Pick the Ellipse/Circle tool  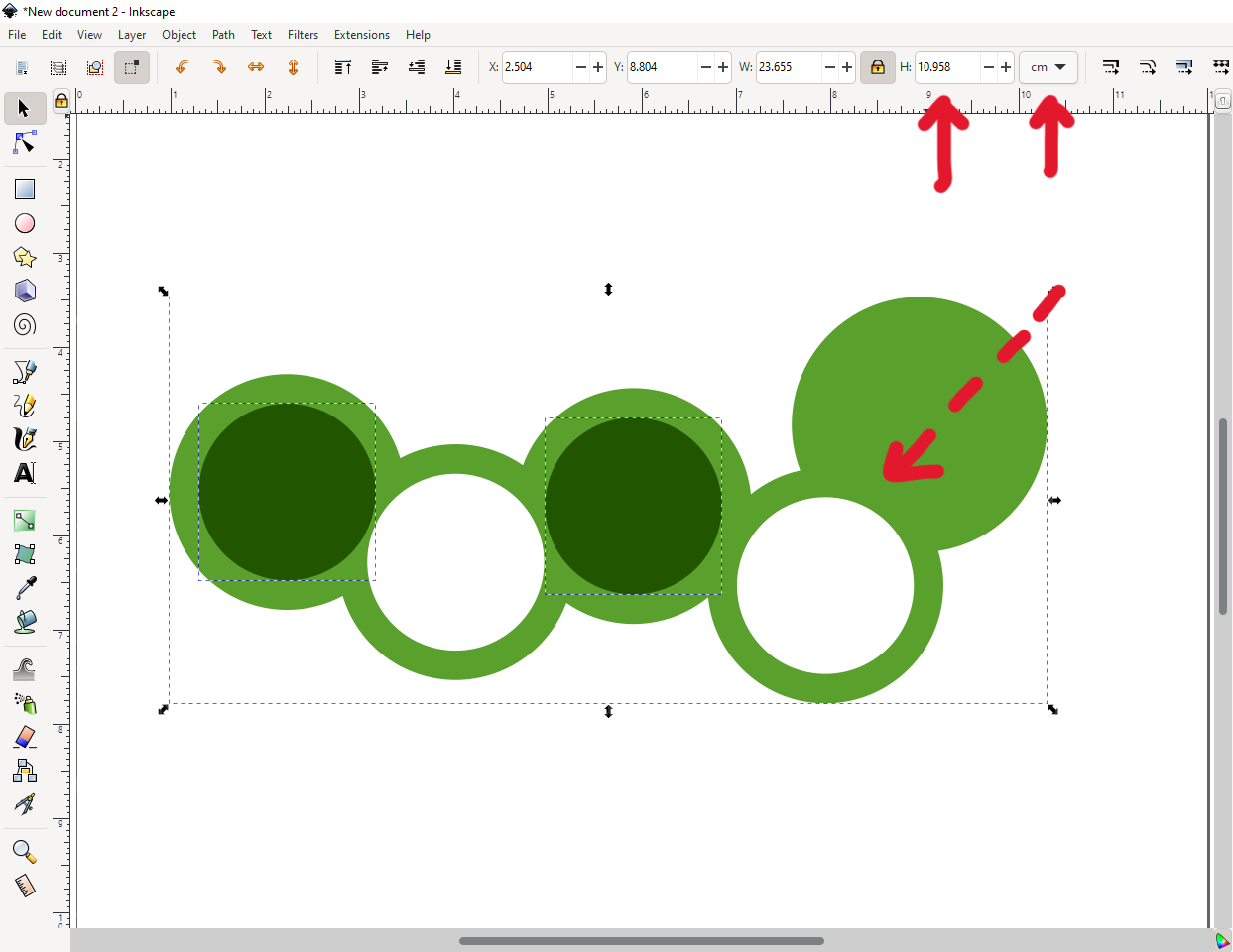pyautogui.click(x=25, y=224)
